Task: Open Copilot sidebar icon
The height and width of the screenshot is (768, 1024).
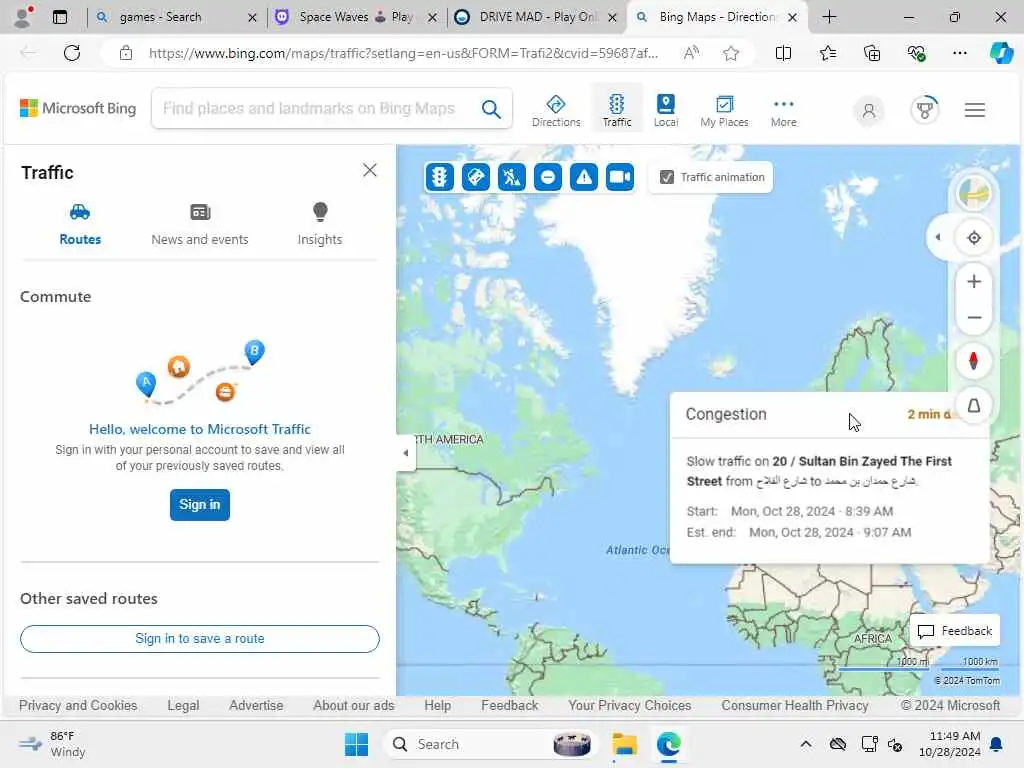Action: (x=1001, y=53)
